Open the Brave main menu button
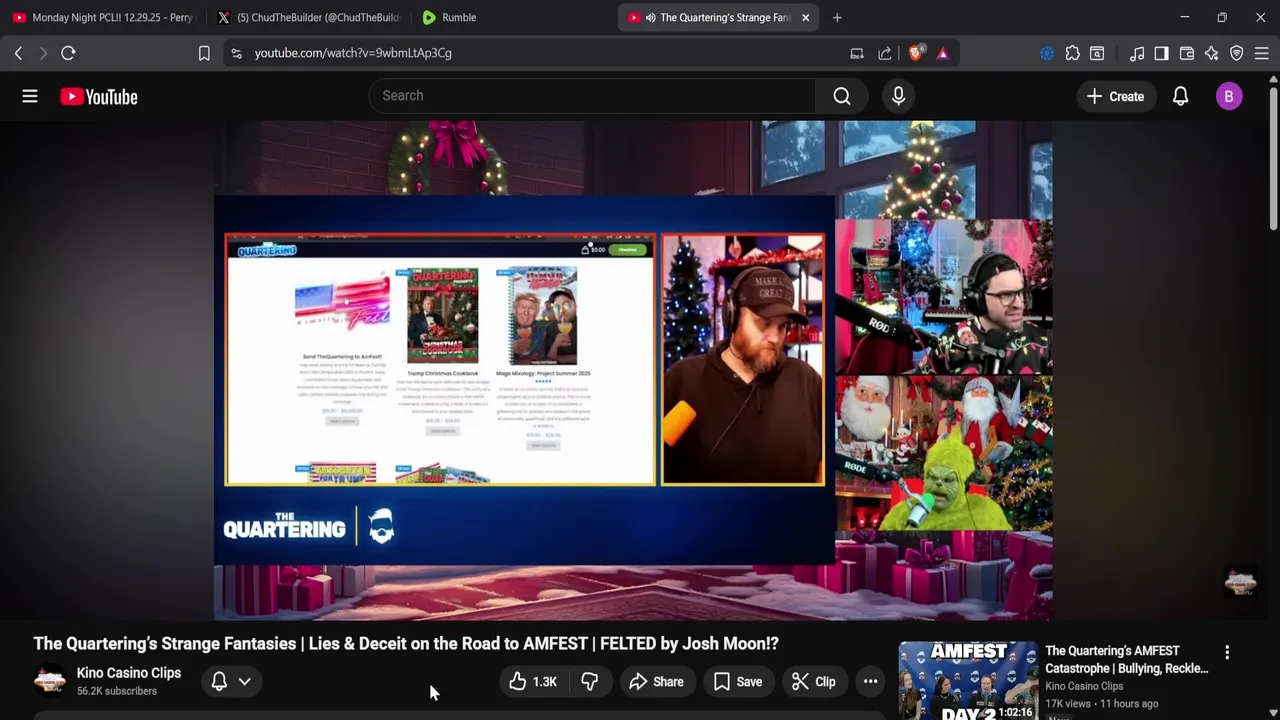 tap(1261, 53)
